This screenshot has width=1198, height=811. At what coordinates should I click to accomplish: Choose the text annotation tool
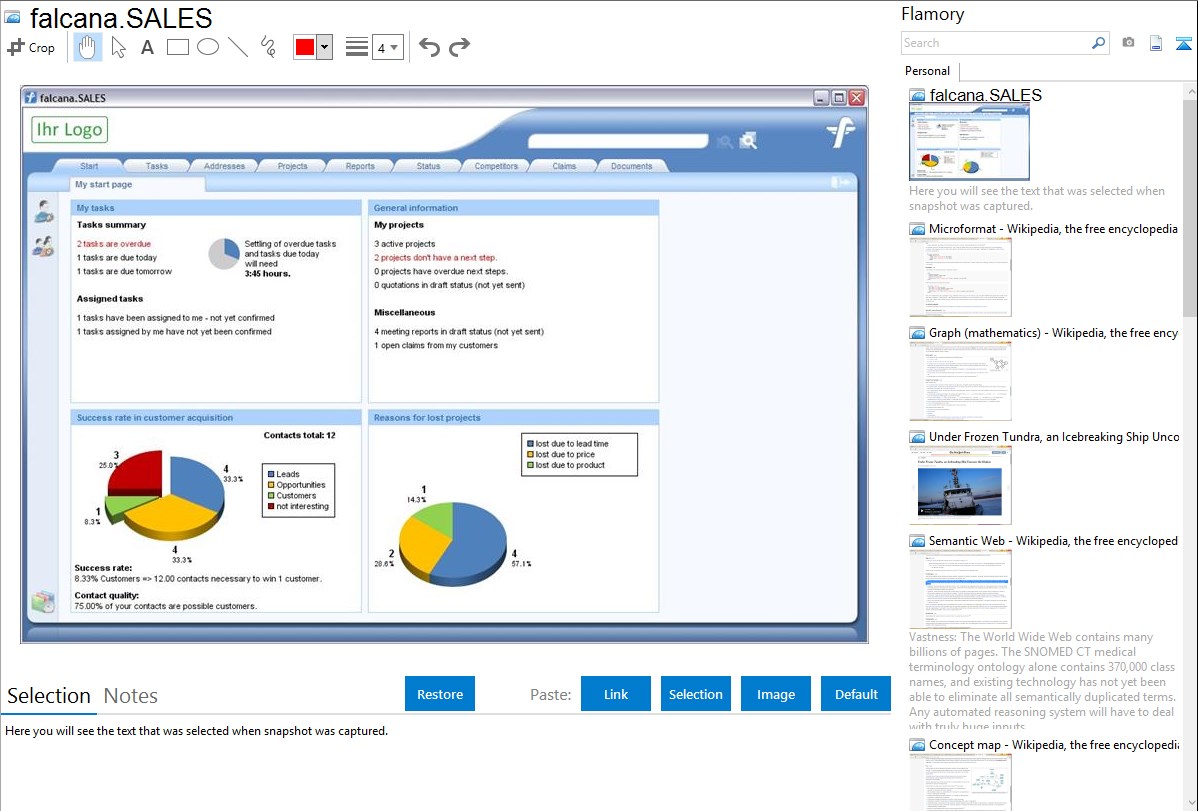[147, 47]
